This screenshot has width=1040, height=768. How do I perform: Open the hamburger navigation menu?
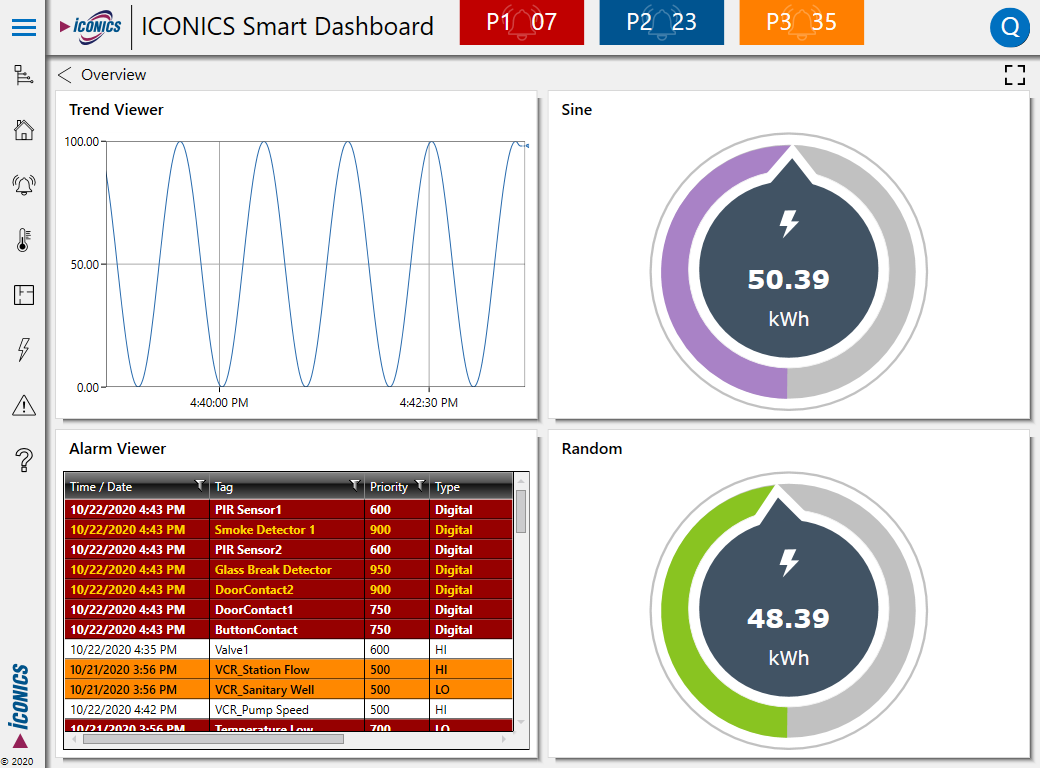click(x=23, y=27)
